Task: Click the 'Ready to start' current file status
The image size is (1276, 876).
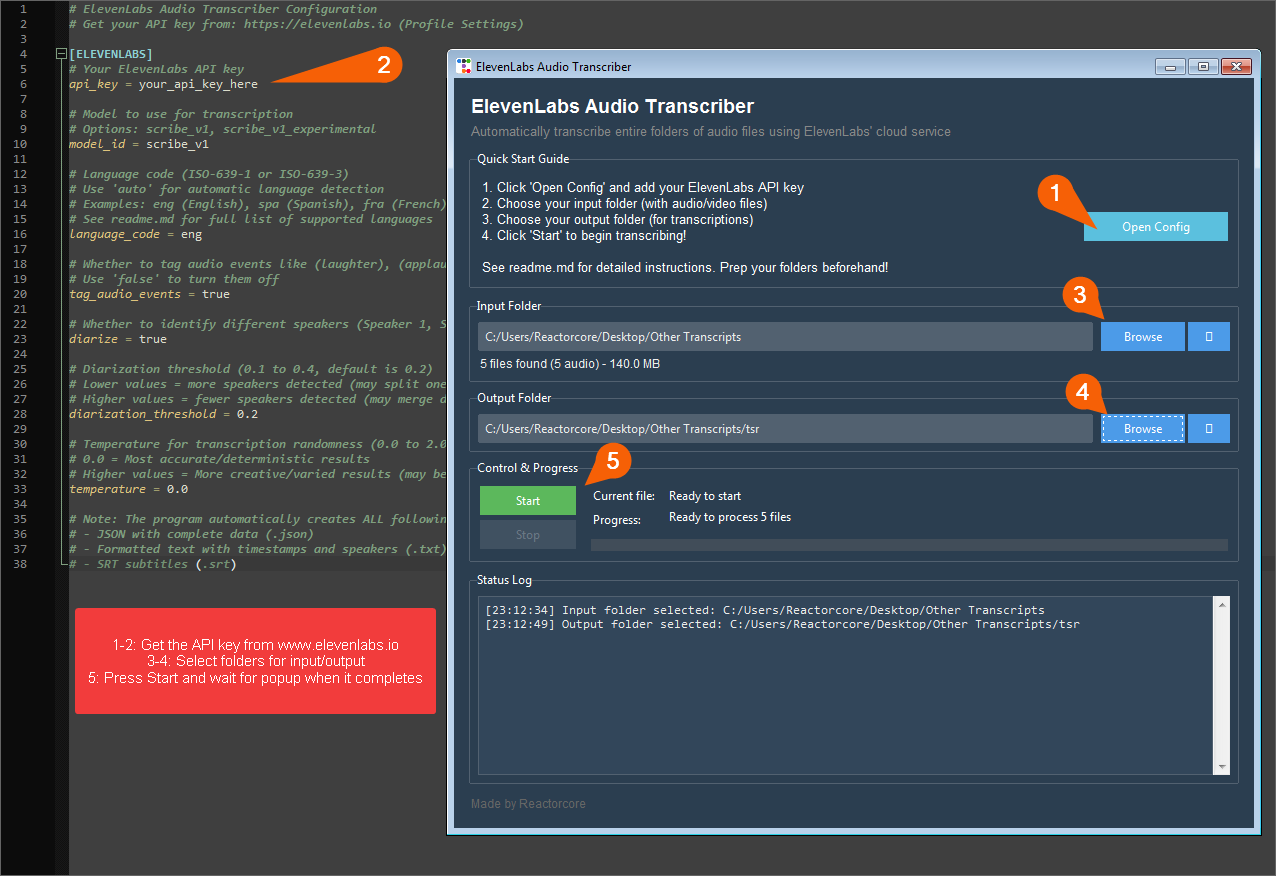Action: (x=705, y=496)
